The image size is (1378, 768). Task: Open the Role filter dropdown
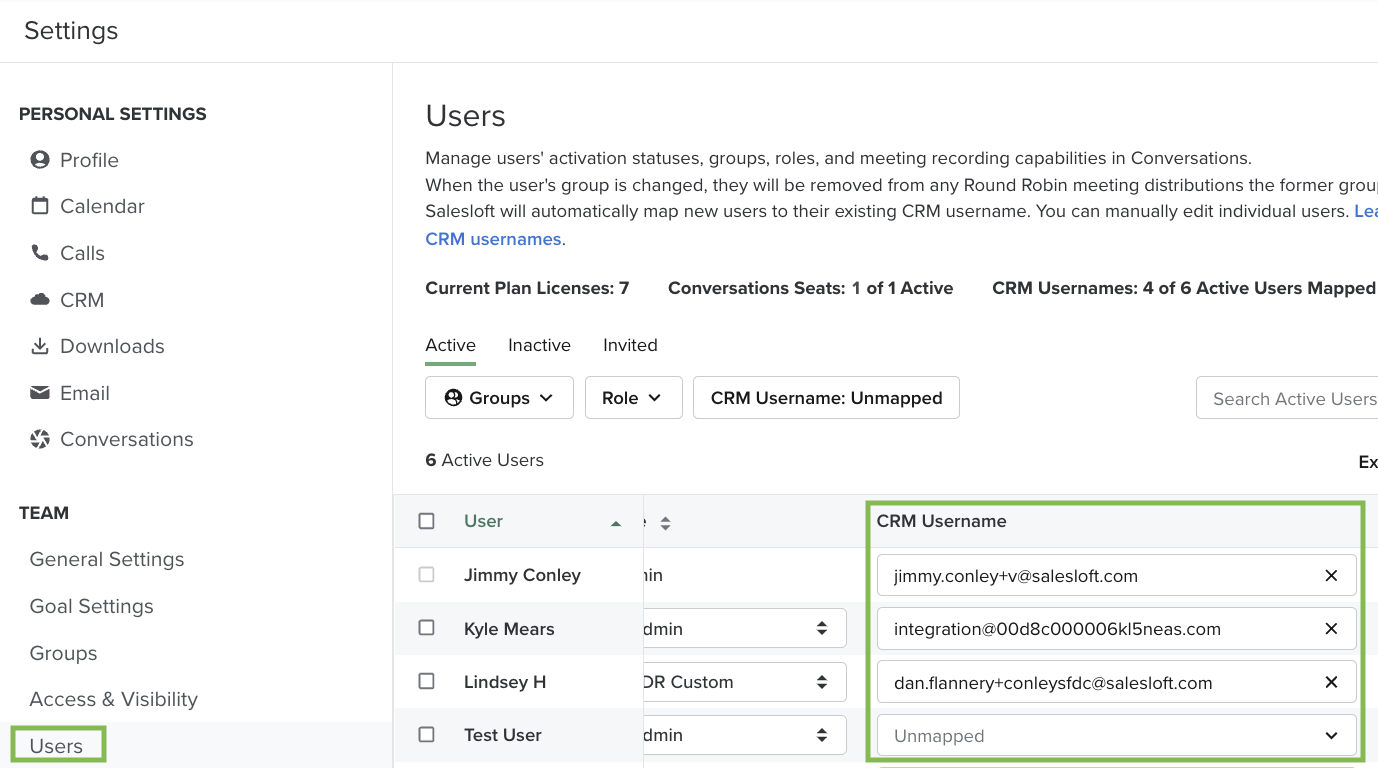(x=633, y=397)
